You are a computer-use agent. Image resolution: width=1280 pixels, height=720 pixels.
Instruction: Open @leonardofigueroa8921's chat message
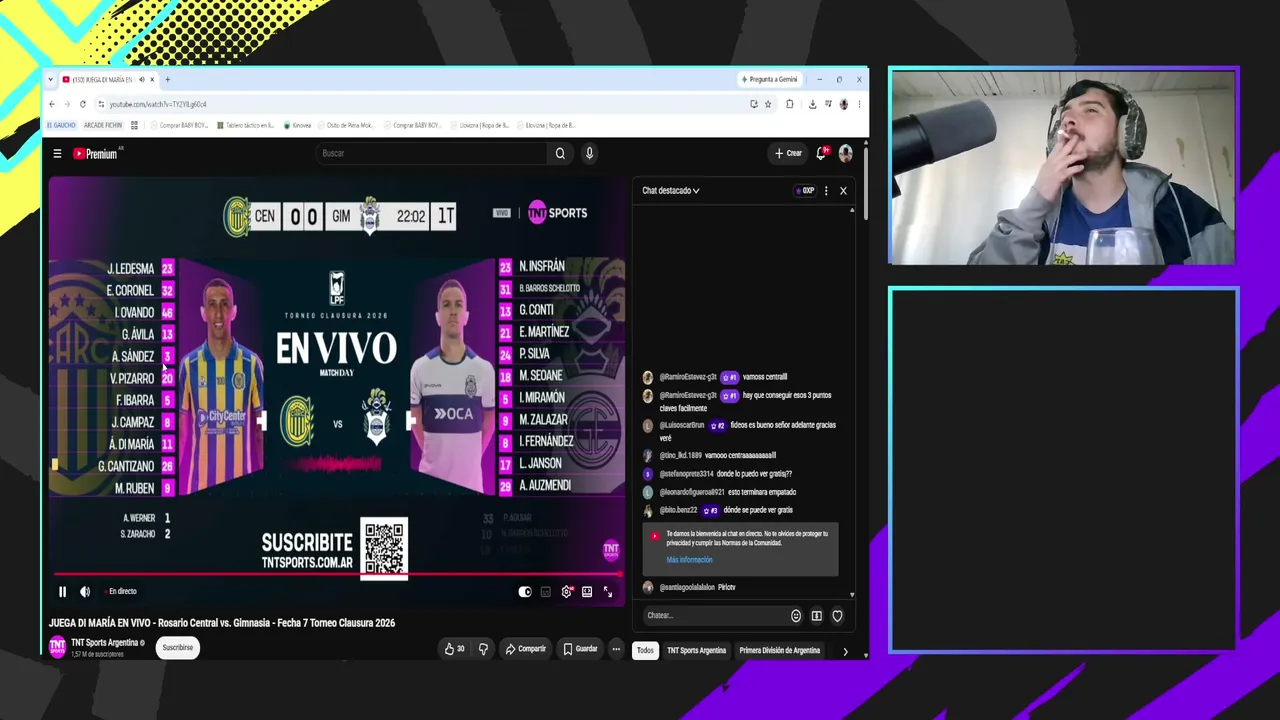(719, 492)
